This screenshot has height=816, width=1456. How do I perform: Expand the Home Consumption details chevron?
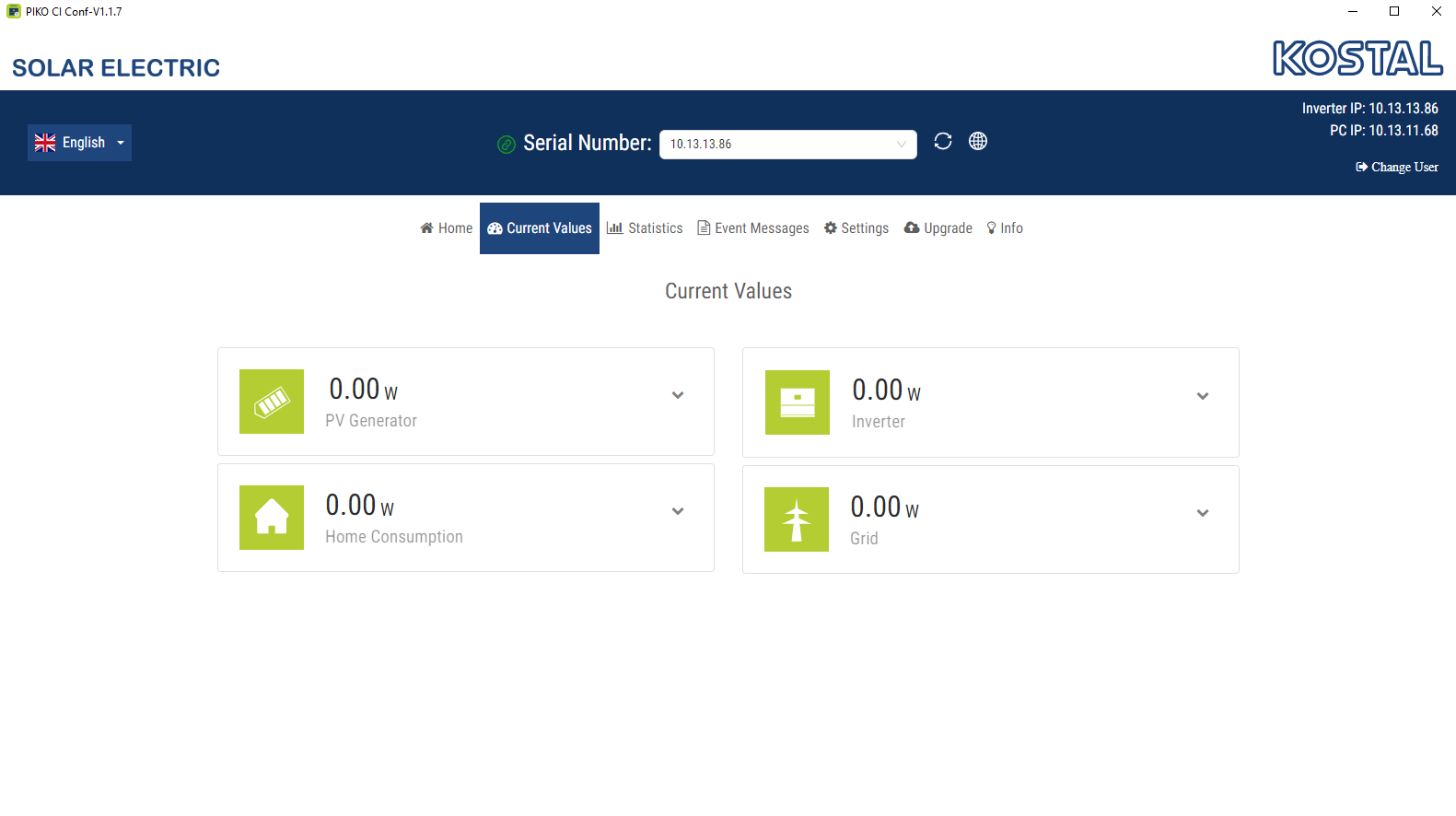point(678,511)
